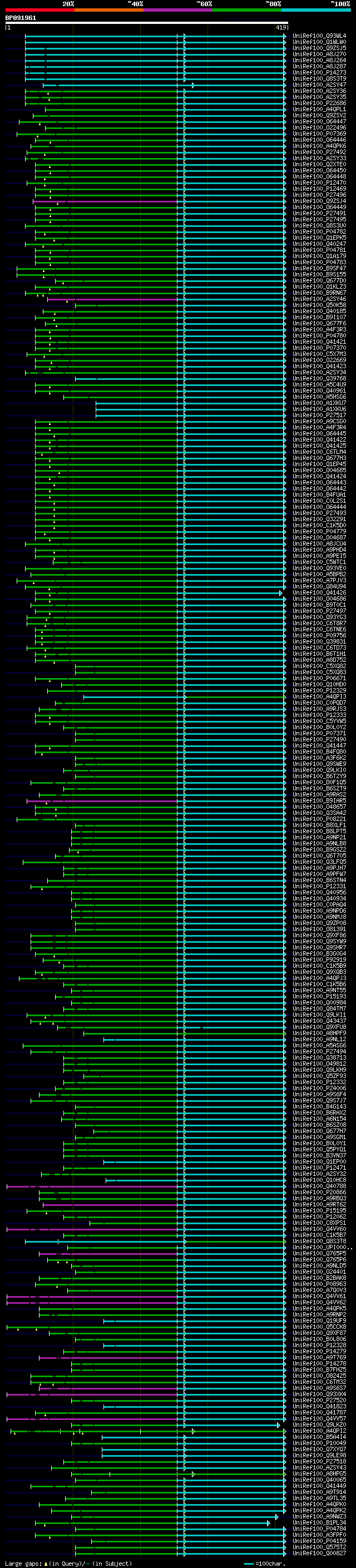Click label UniRef100_Q9LKZ0
Viewport: 356px width, 1568px height.
[319, 1425]
